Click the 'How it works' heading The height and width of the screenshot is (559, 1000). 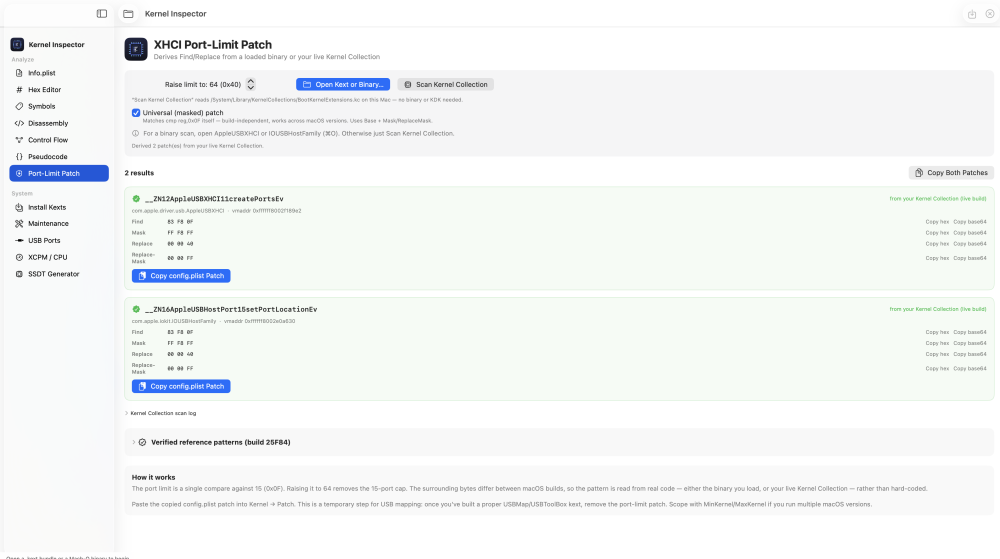pyautogui.click(x=153, y=477)
